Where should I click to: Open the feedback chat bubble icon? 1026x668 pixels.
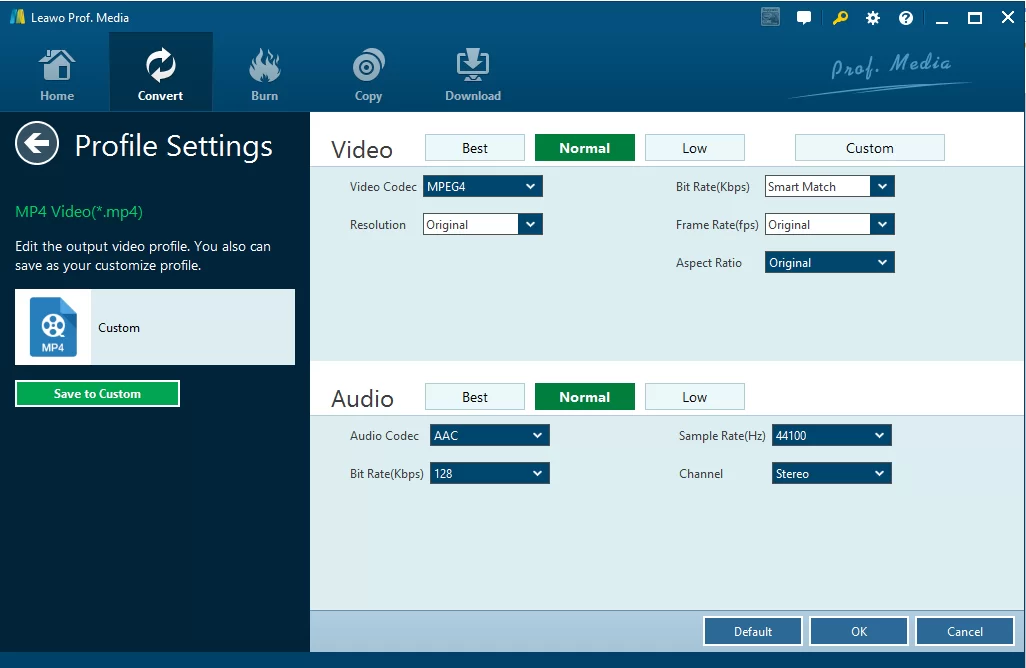coord(804,18)
